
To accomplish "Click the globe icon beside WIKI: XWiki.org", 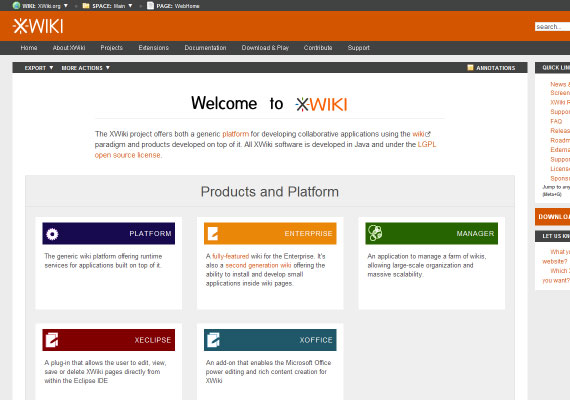I will click(16, 5).
